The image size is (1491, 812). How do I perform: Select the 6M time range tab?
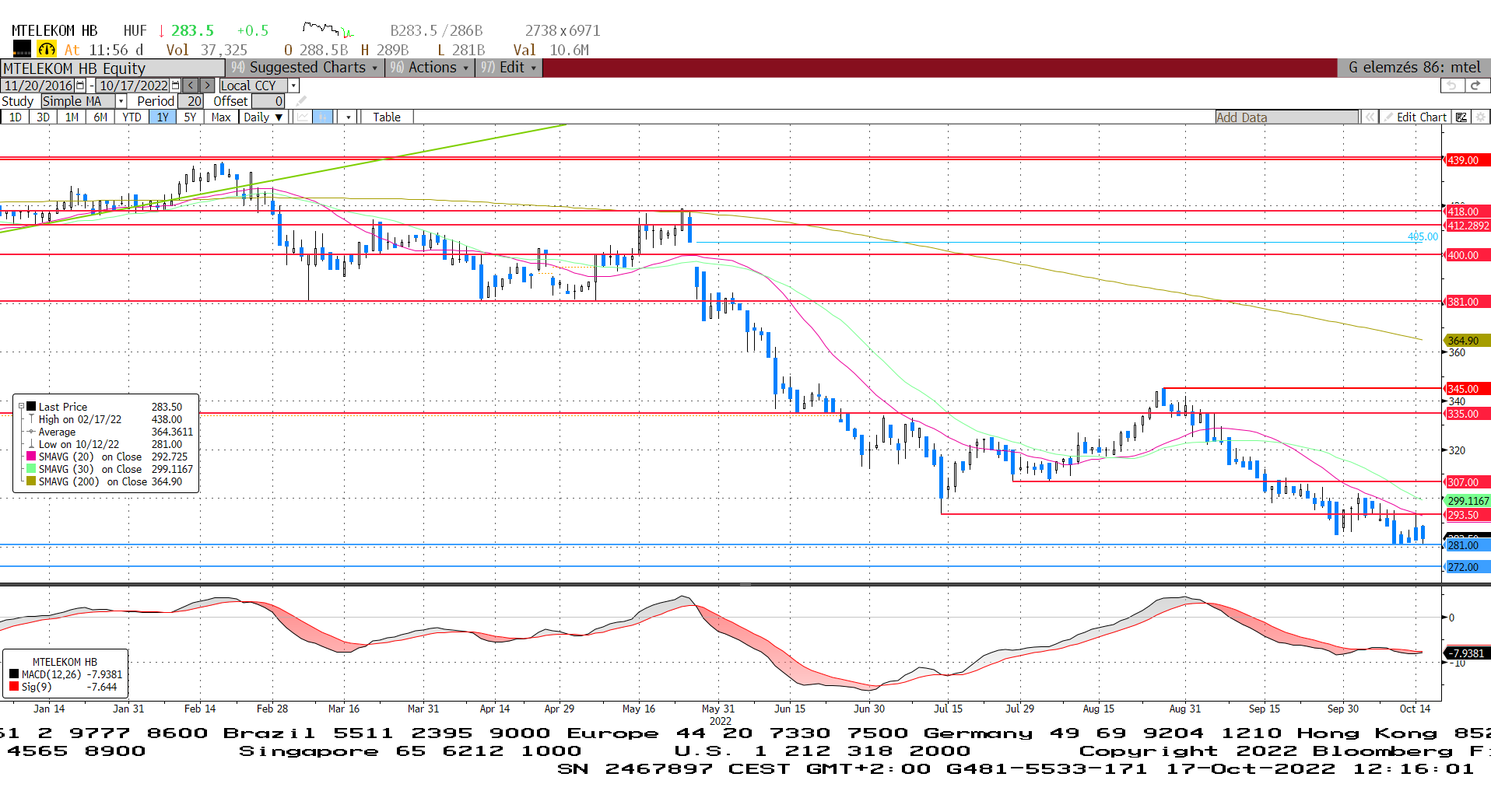(x=100, y=117)
